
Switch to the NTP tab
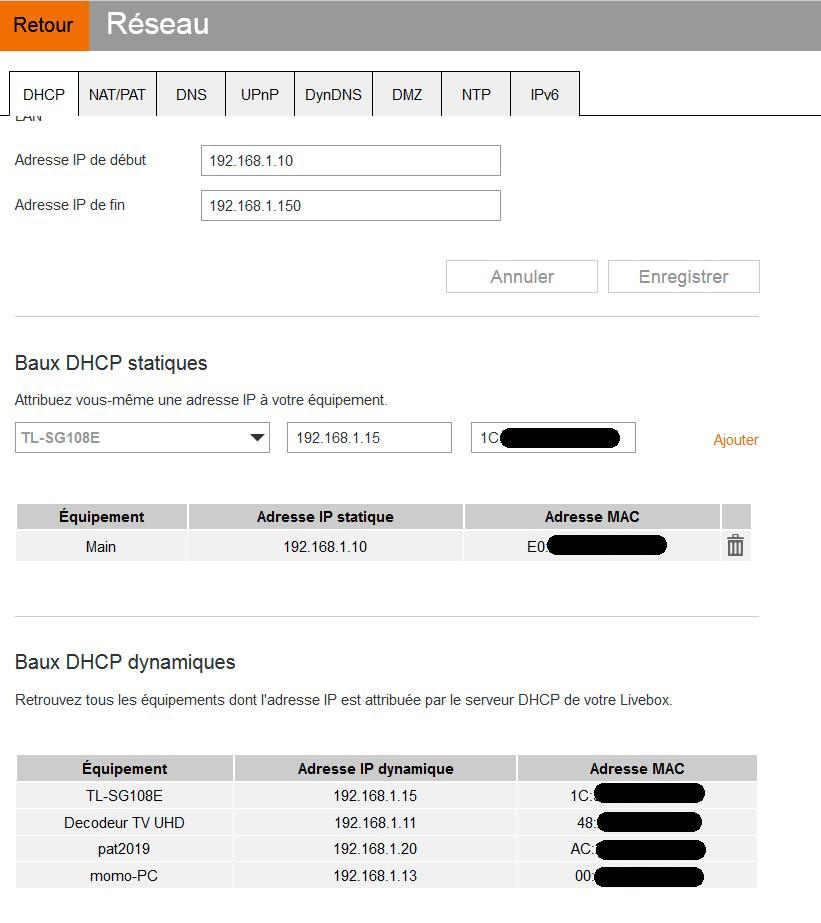[476, 95]
